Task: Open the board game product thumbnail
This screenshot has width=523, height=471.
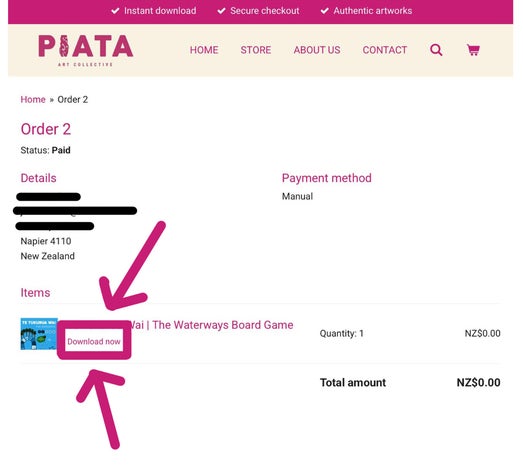Action: [39, 334]
